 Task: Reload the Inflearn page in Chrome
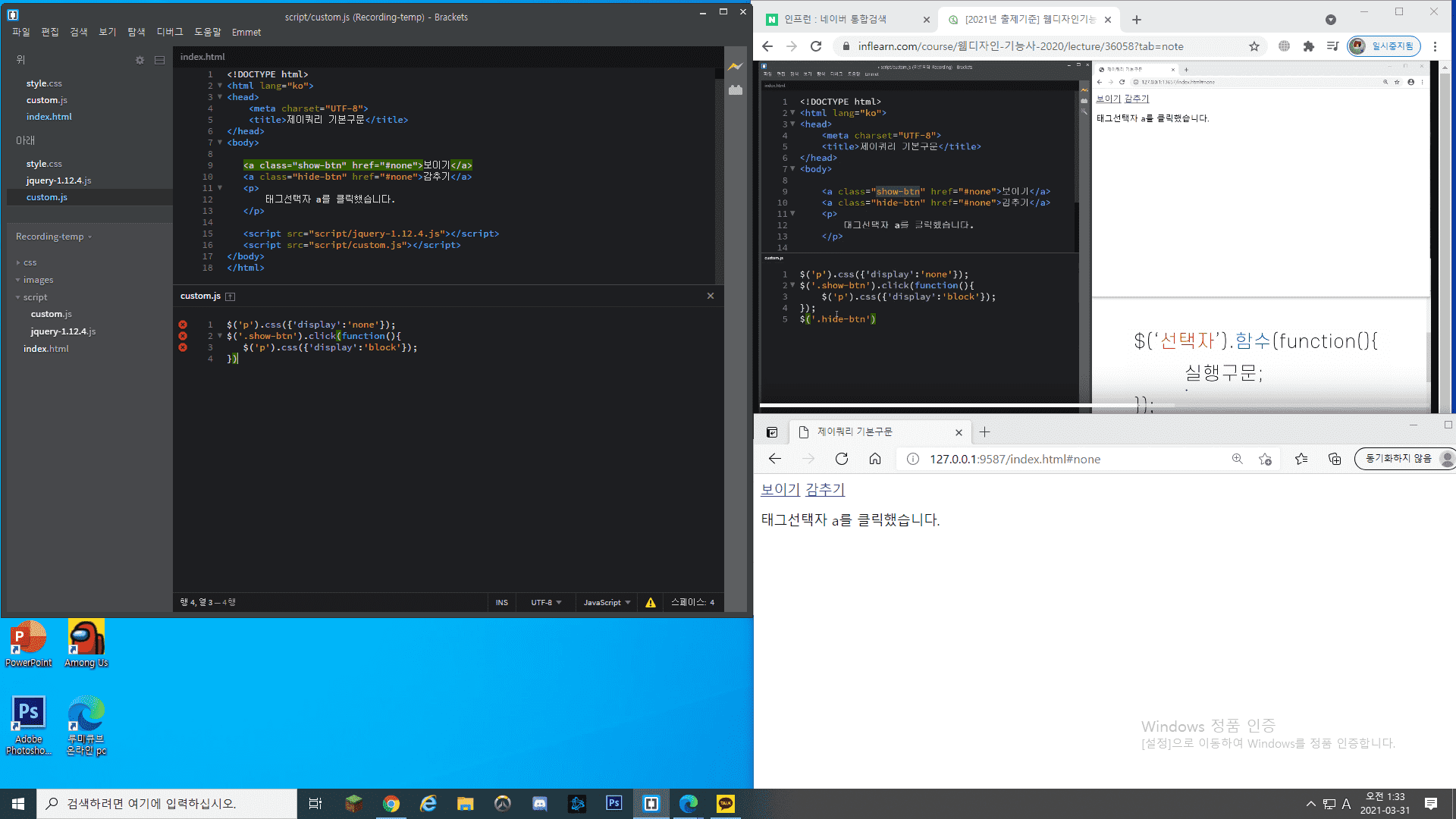pos(816,46)
